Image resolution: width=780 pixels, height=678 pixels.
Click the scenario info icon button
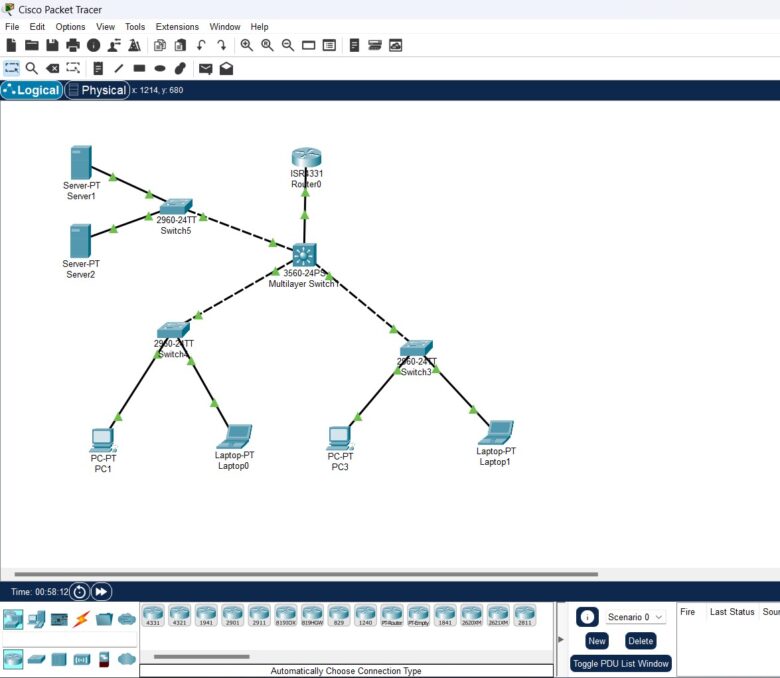pyautogui.click(x=587, y=617)
